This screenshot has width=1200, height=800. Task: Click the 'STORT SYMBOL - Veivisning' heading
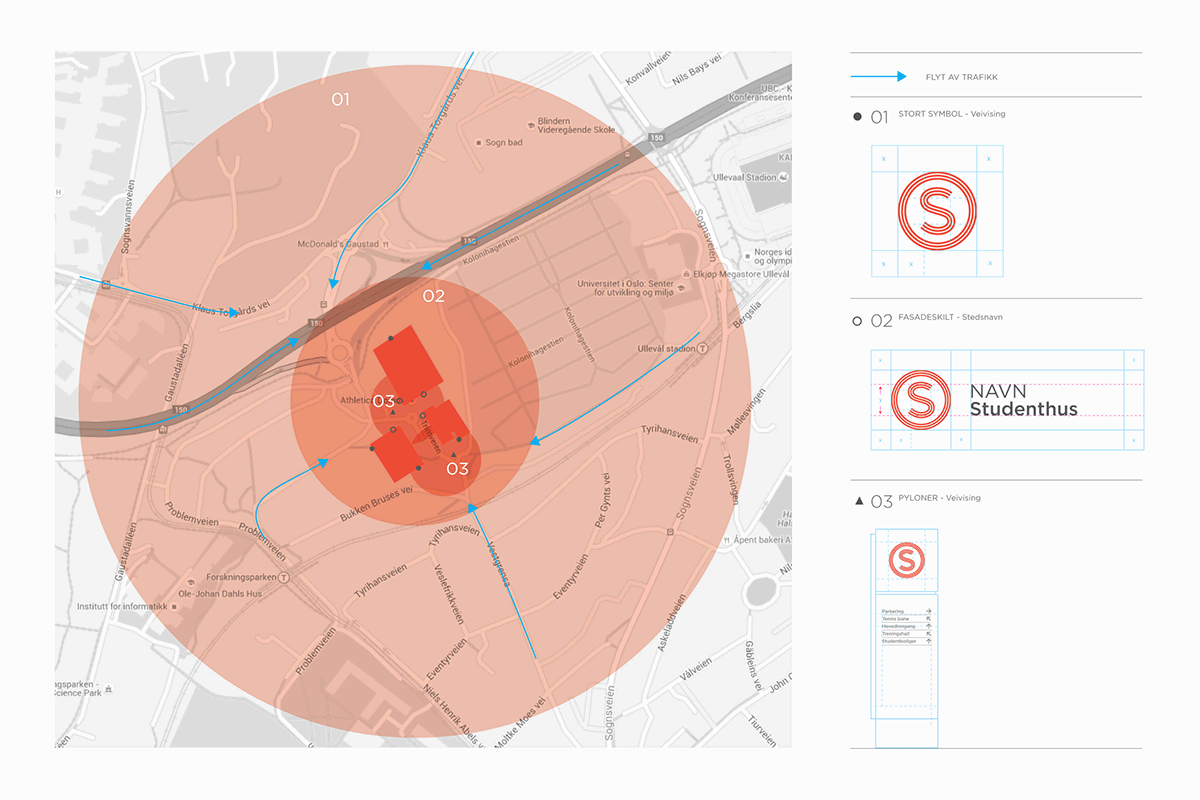[952, 114]
